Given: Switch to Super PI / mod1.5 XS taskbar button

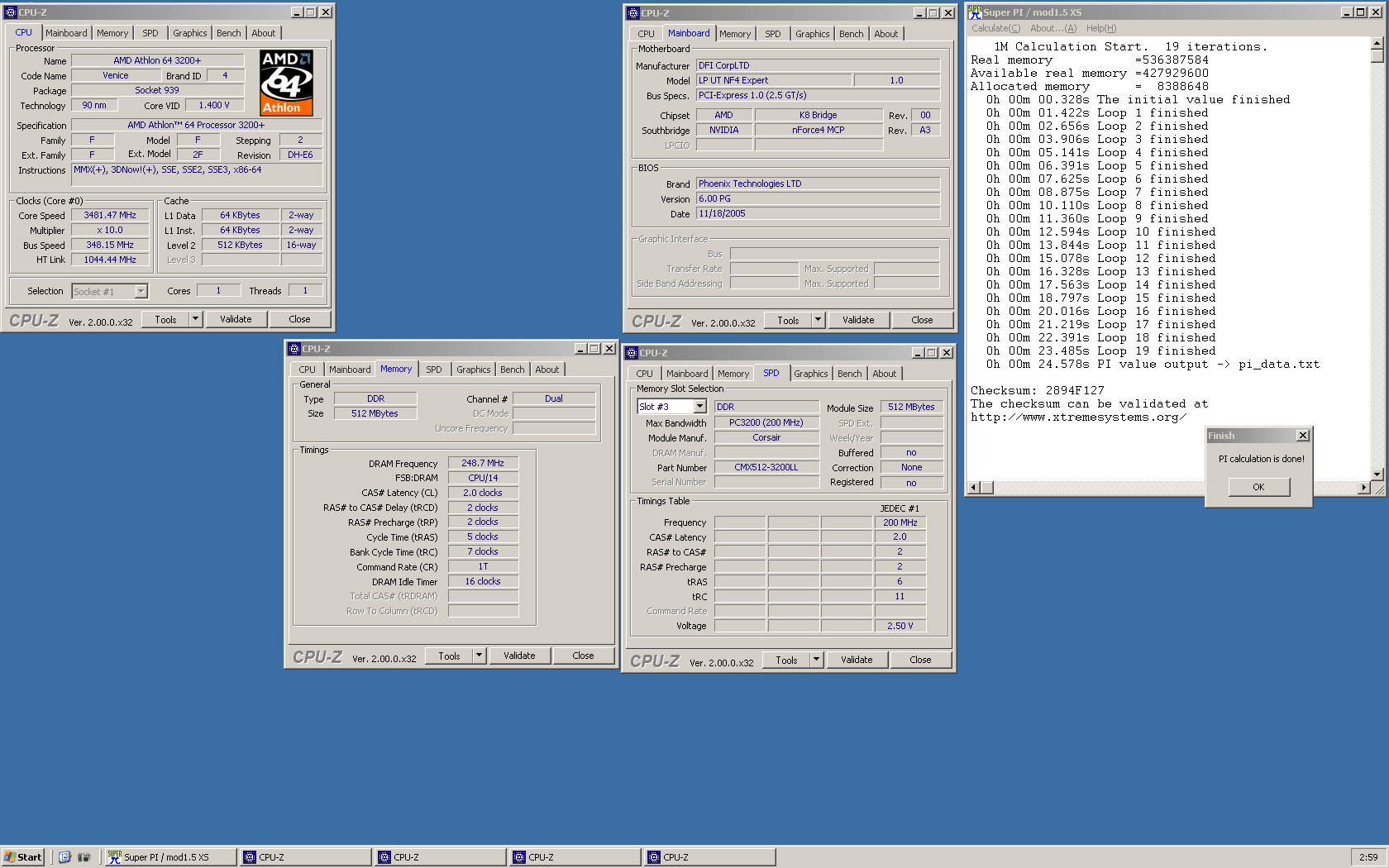Looking at the screenshot, I should click(170, 857).
